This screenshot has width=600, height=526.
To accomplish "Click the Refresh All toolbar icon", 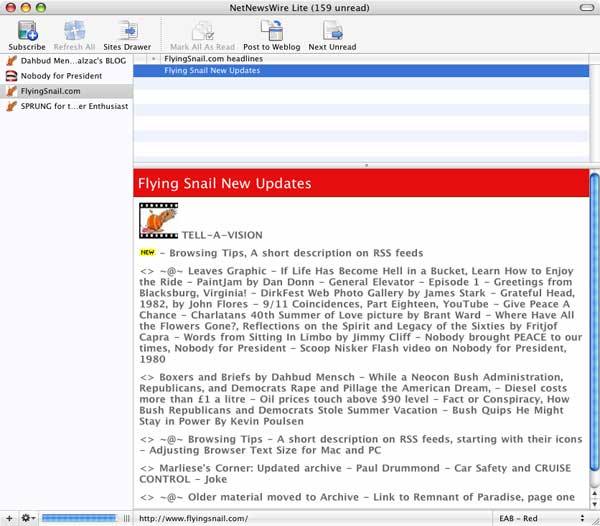I will click(x=74, y=31).
